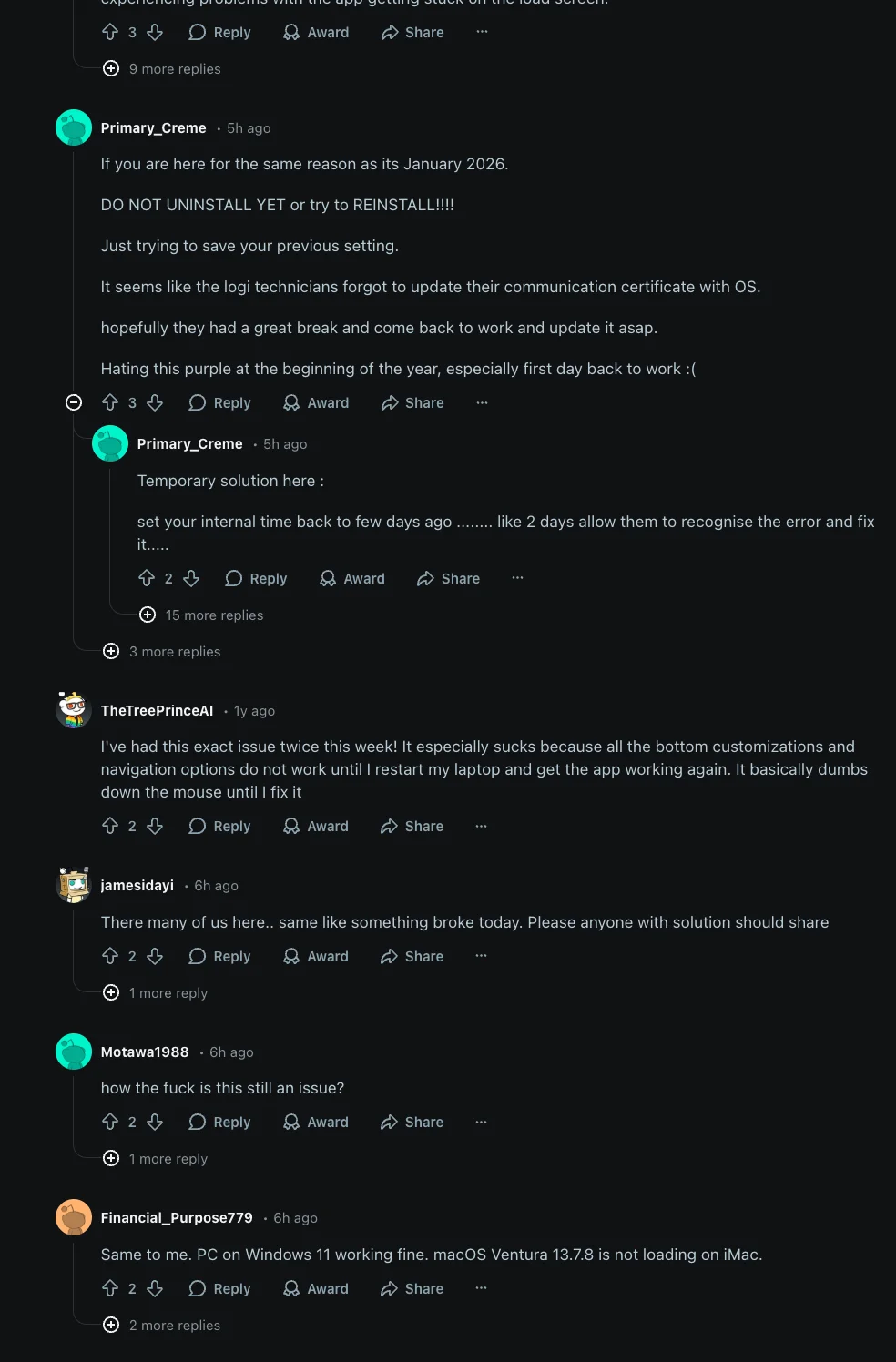Reply to jamesidayi's comment
This screenshot has height=1362, width=896.
[219, 956]
